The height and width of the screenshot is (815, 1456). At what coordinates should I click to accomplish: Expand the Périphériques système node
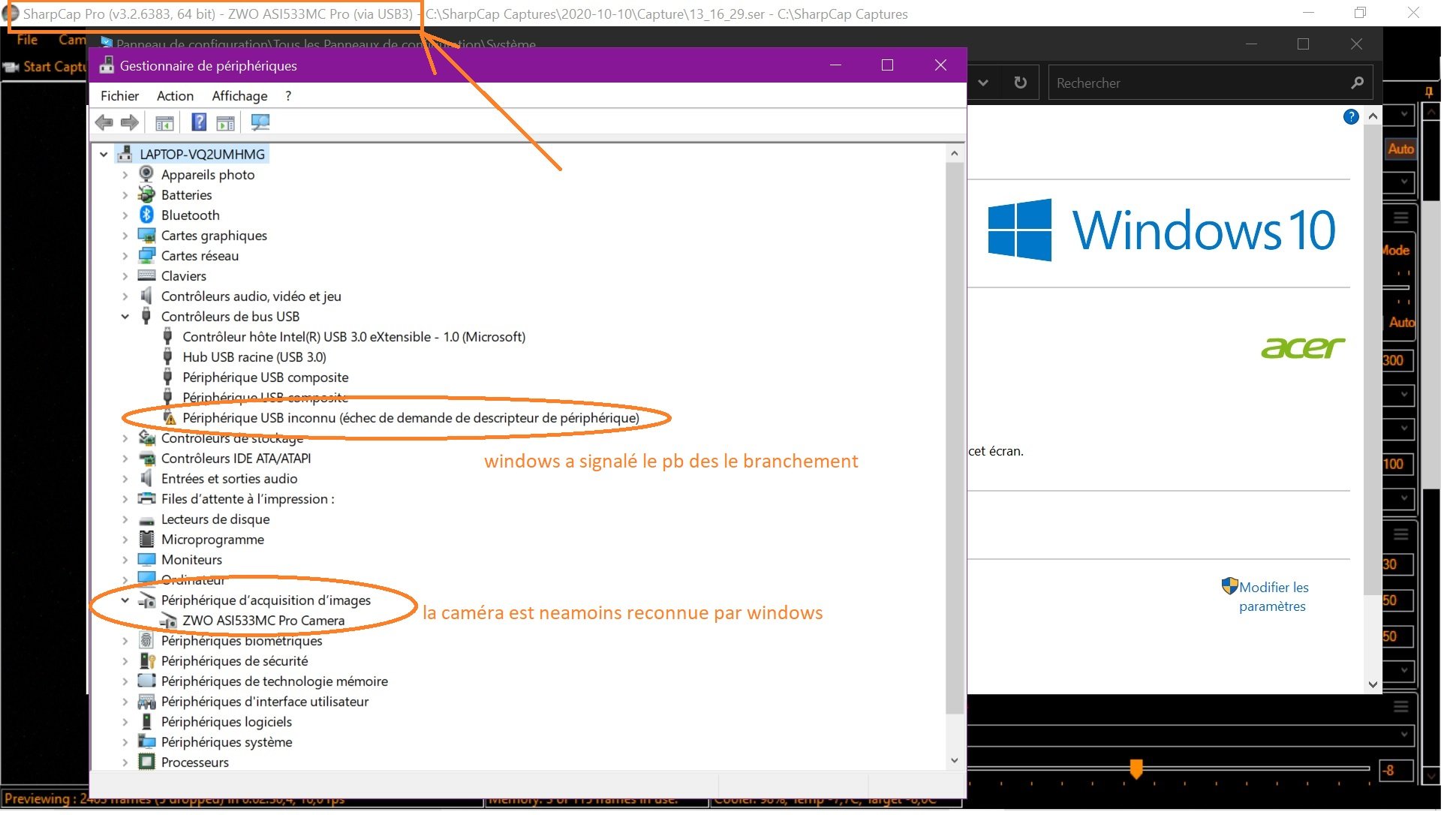tap(125, 741)
